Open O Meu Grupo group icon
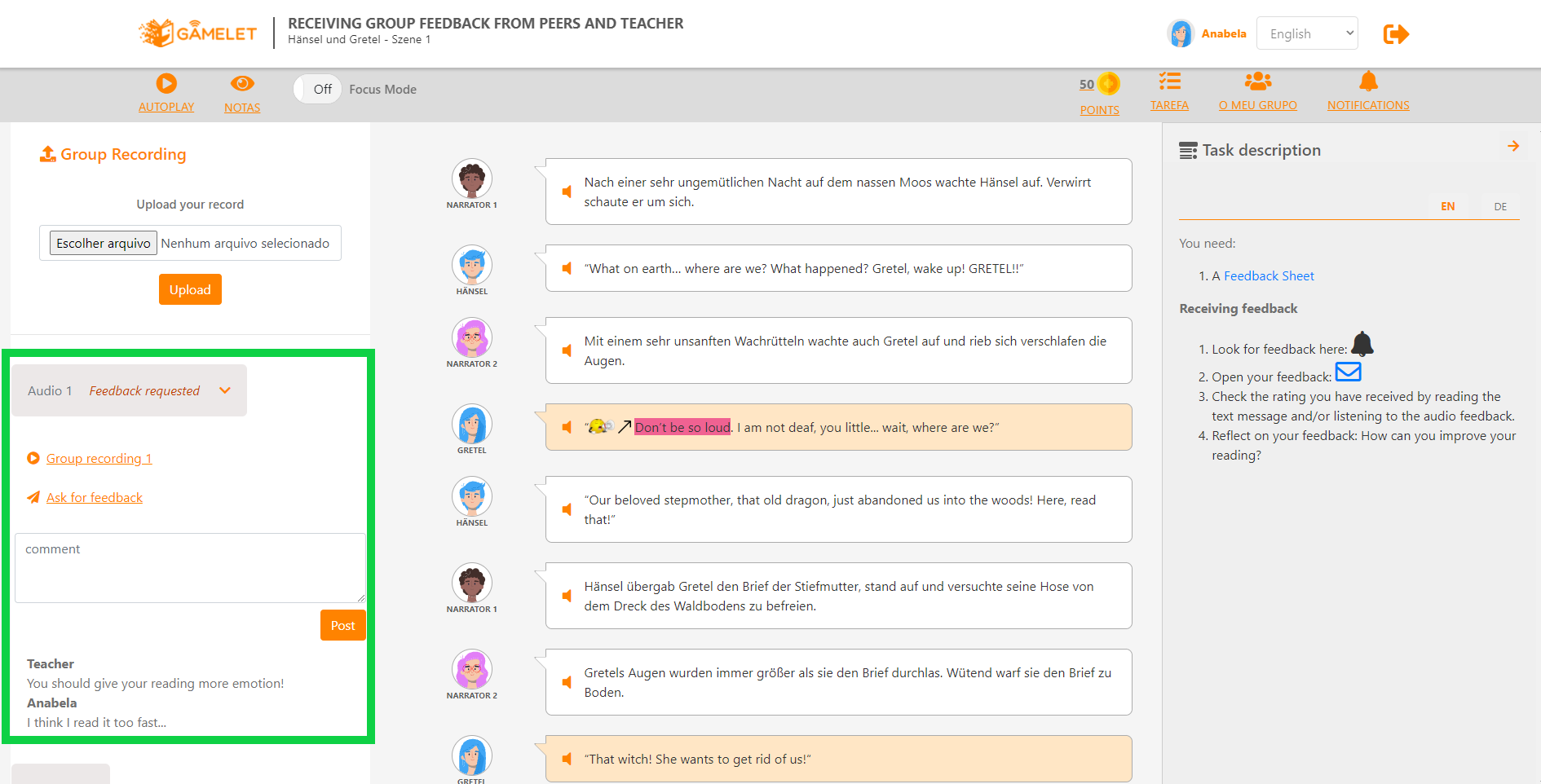This screenshot has width=1541, height=784. point(1258,81)
